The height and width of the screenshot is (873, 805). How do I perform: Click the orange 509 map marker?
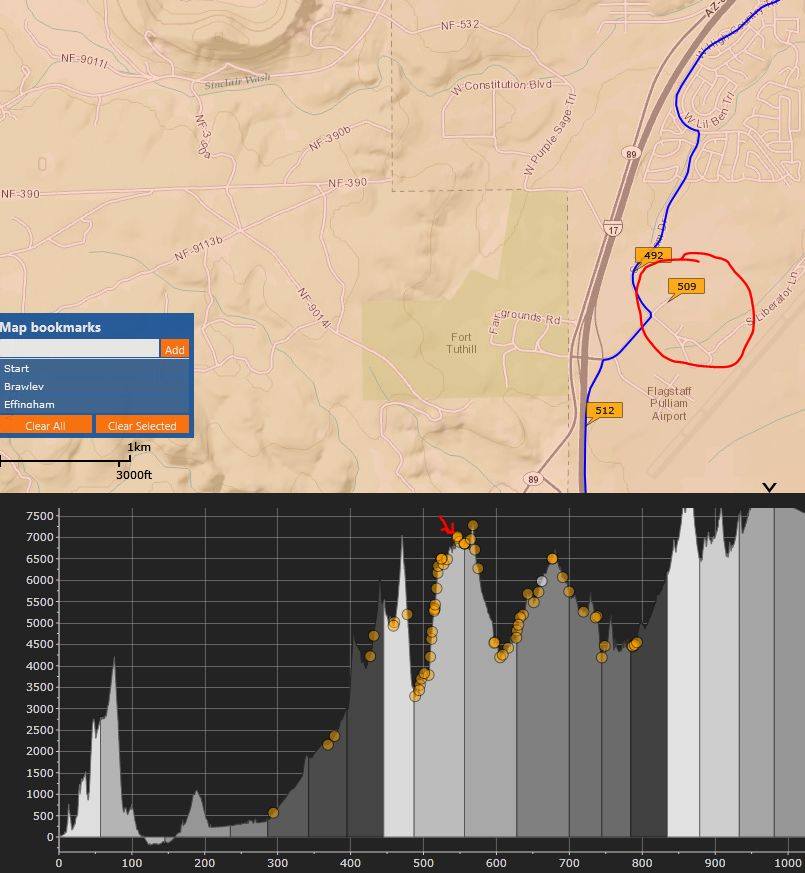(686, 287)
